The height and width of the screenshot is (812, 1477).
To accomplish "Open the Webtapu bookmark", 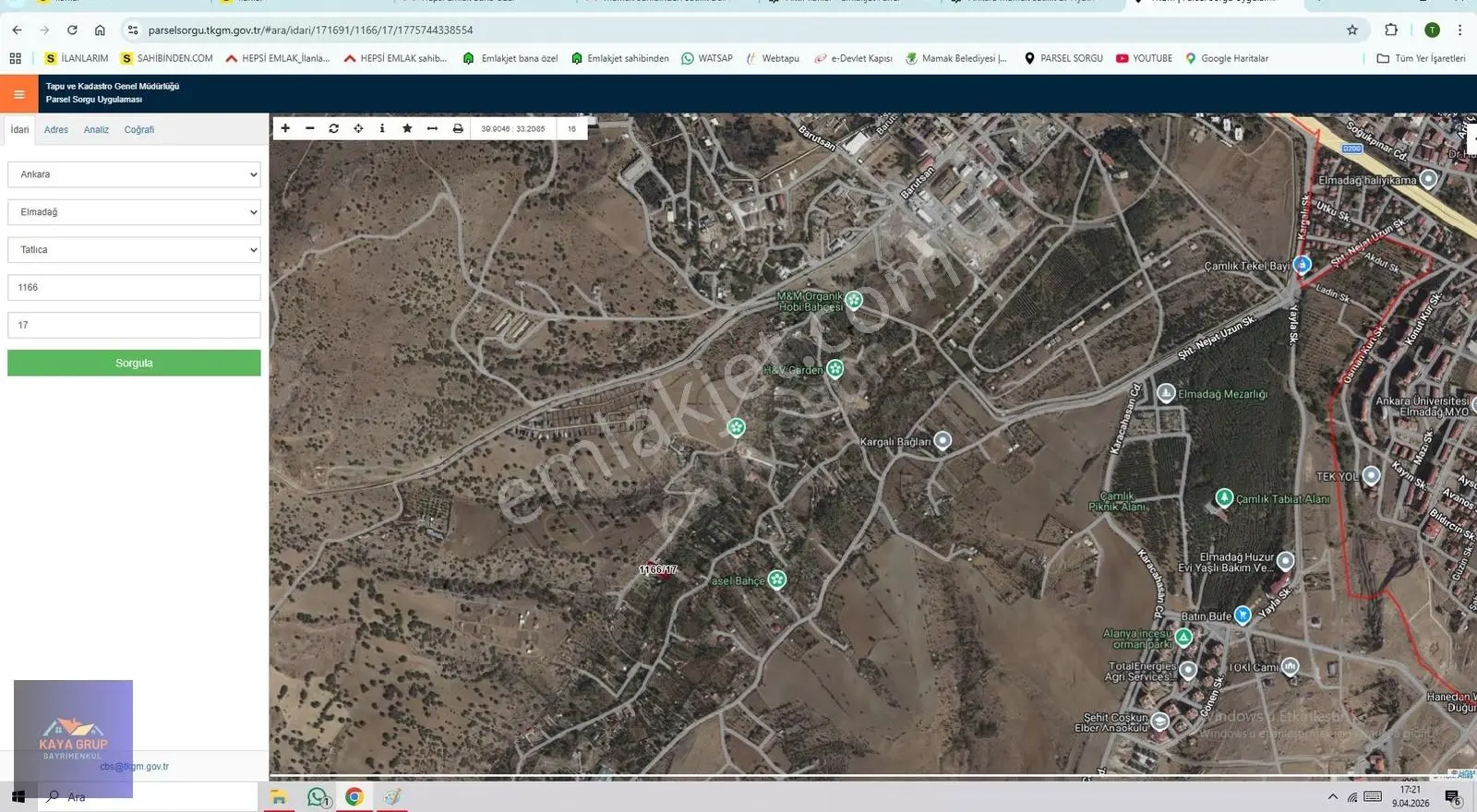I will (773, 58).
